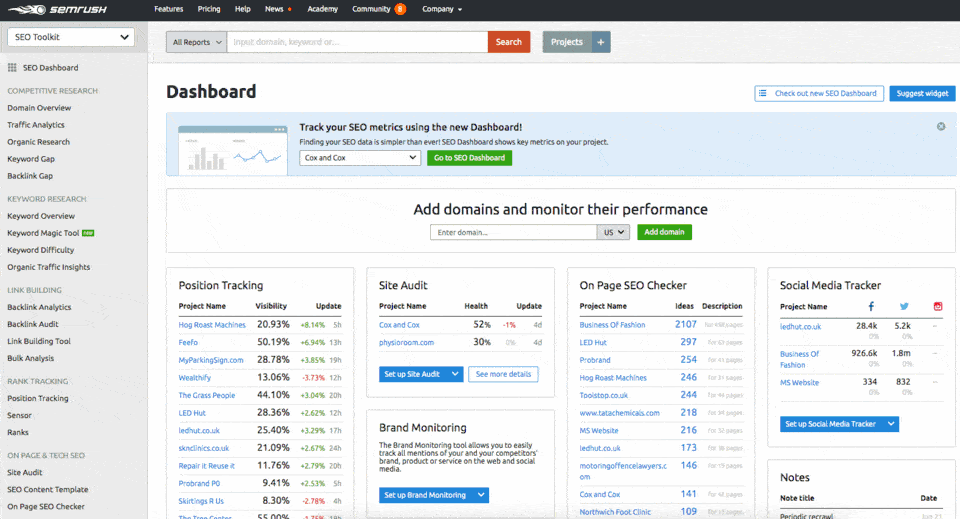
Task: Open The Grass People project link
Action: (206, 395)
